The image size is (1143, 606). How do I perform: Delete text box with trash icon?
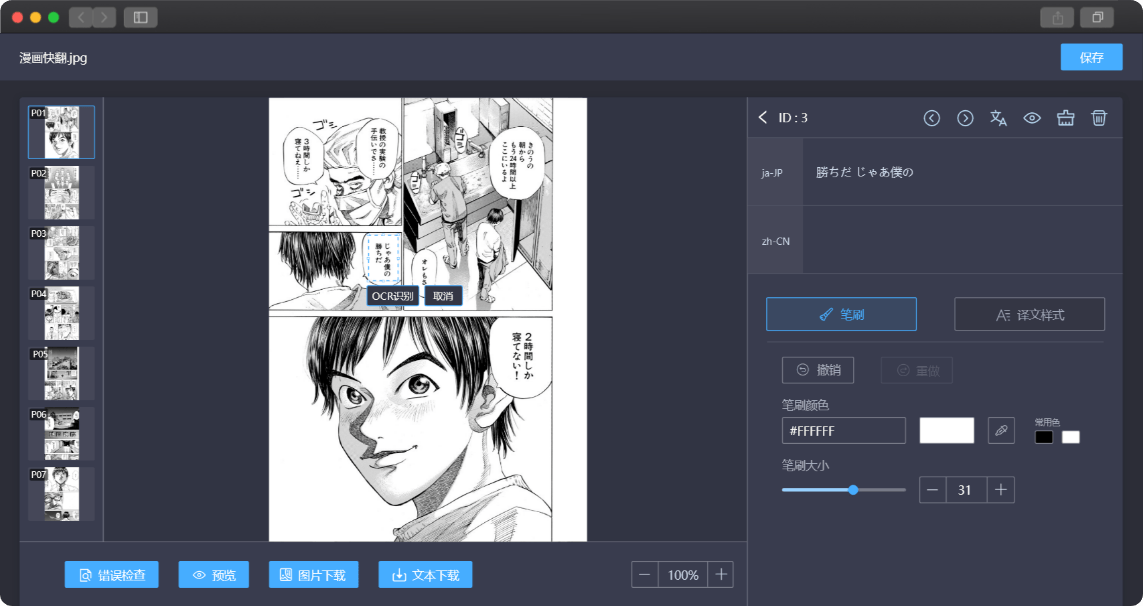pyautogui.click(x=1099, y=118)
